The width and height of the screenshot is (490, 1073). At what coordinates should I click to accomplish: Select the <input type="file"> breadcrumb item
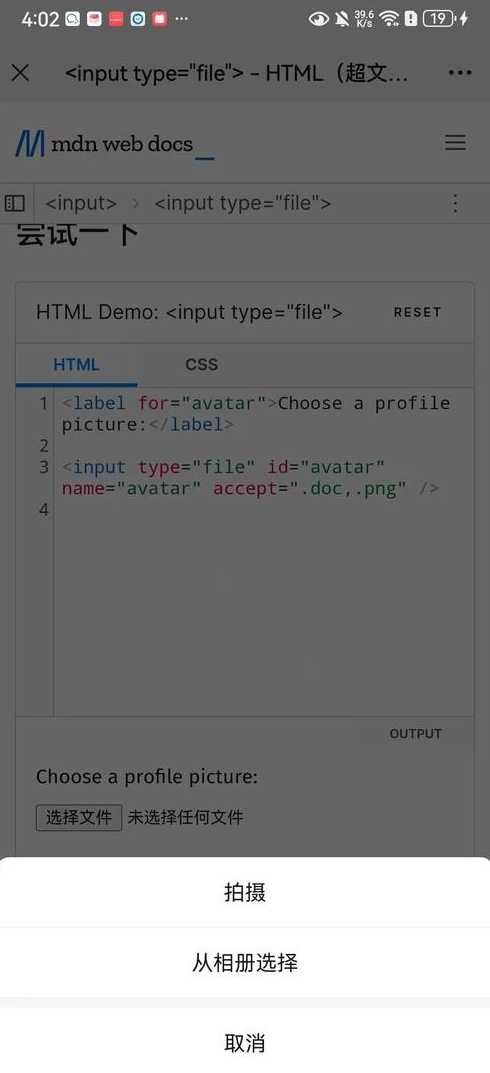[x=243, y=203]
